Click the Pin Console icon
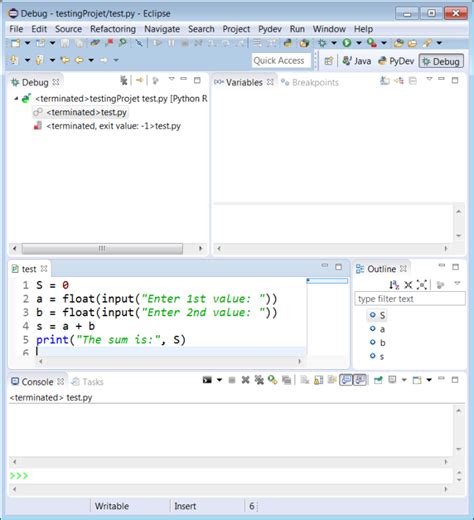The width and height of the screenshot is (474, 520). coord(378,380)
